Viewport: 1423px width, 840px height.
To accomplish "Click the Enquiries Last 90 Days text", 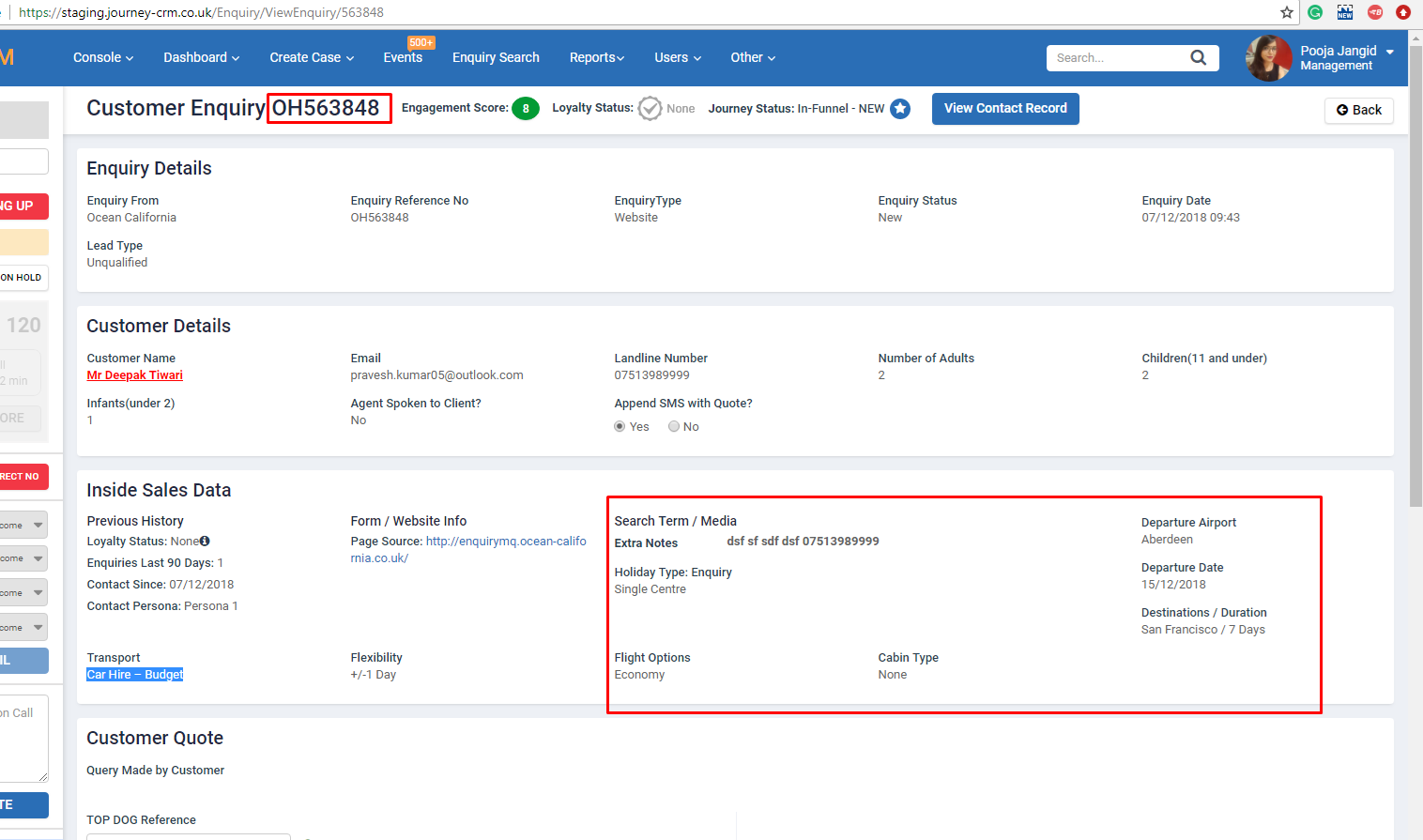I will coord(155,563).
